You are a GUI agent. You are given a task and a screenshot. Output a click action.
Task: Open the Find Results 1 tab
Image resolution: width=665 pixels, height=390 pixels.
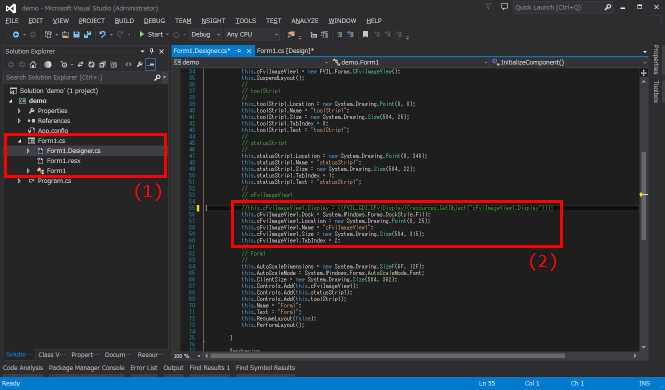tap(210, 368)
